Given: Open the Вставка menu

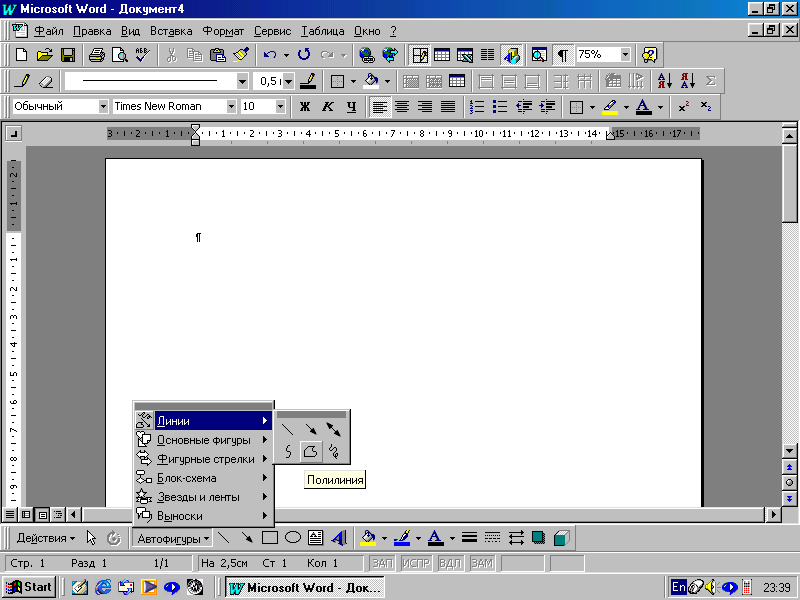Looking at the screenshot, I should 171,31.
